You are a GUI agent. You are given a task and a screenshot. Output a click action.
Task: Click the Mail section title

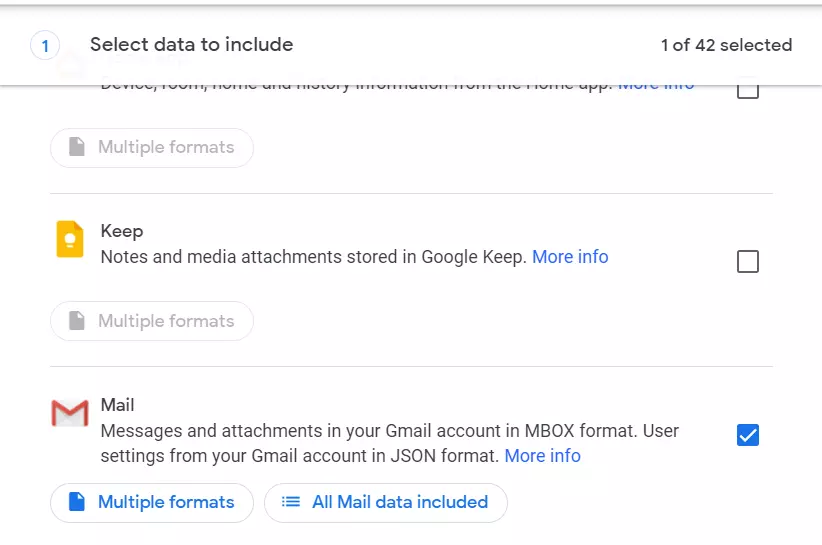tap(117, 405)
